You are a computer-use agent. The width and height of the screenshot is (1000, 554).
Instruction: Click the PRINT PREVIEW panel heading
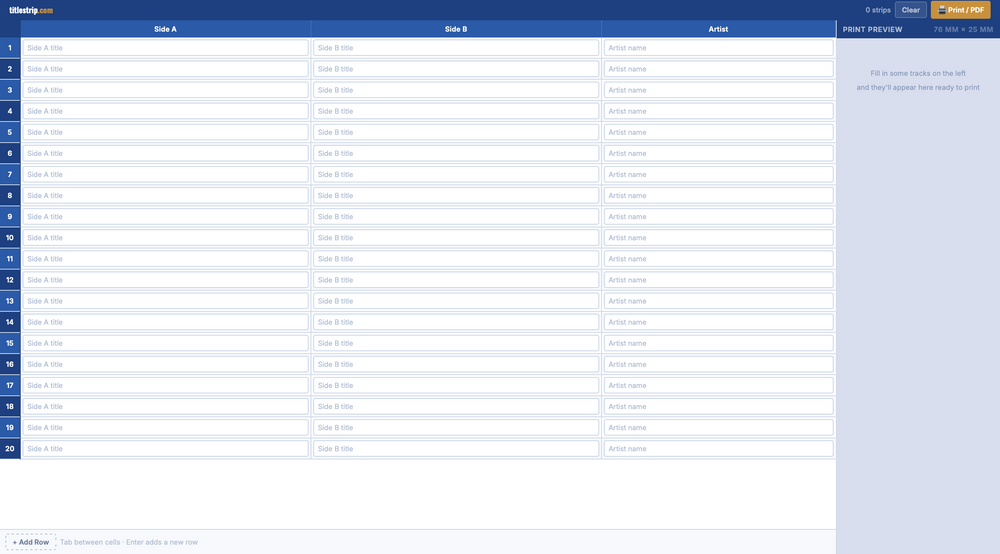tap(872, 29)
